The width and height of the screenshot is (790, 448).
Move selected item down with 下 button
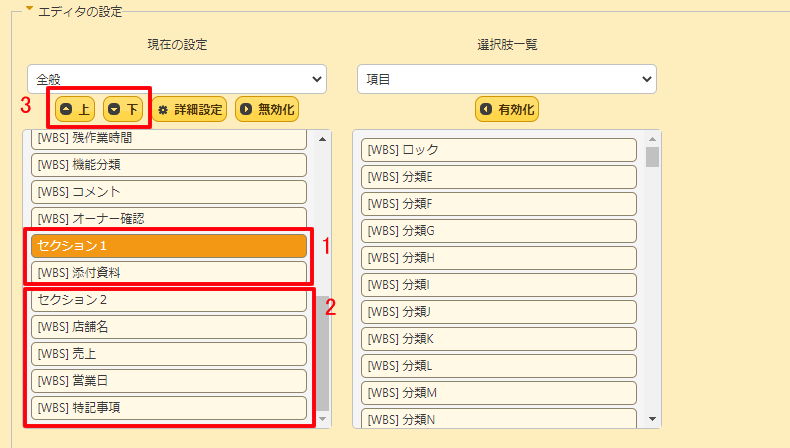point(123,109)
